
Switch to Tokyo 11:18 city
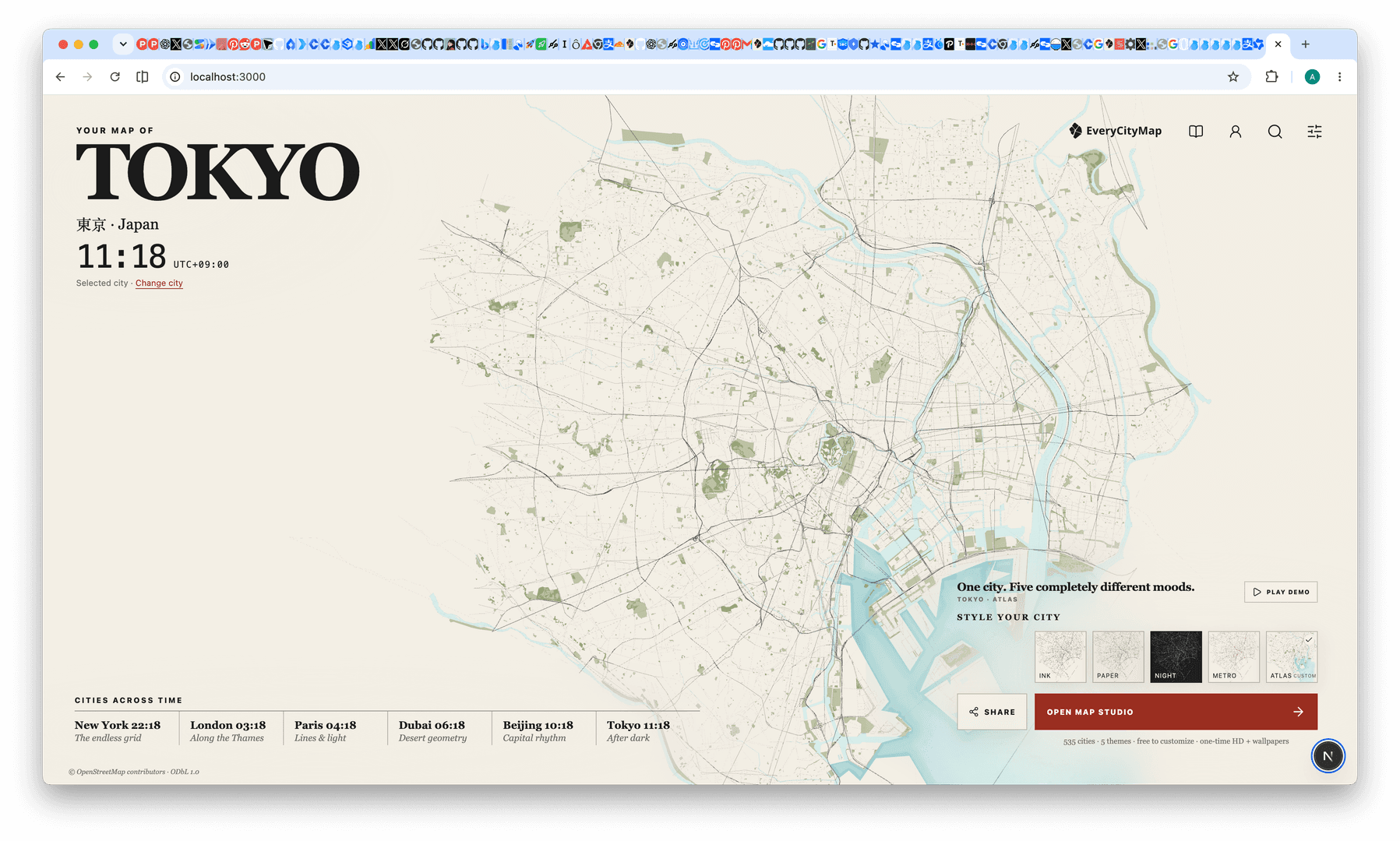[638, 730]
